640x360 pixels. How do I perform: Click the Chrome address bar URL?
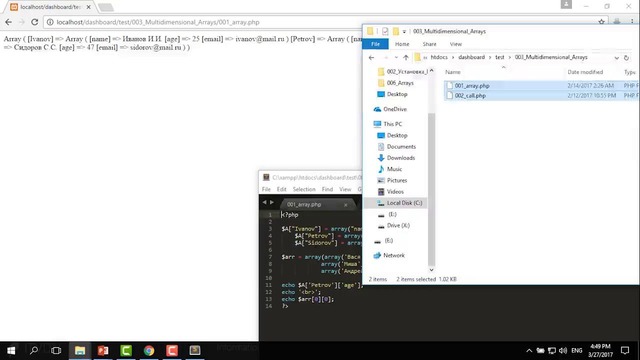(x=158, y=22)
